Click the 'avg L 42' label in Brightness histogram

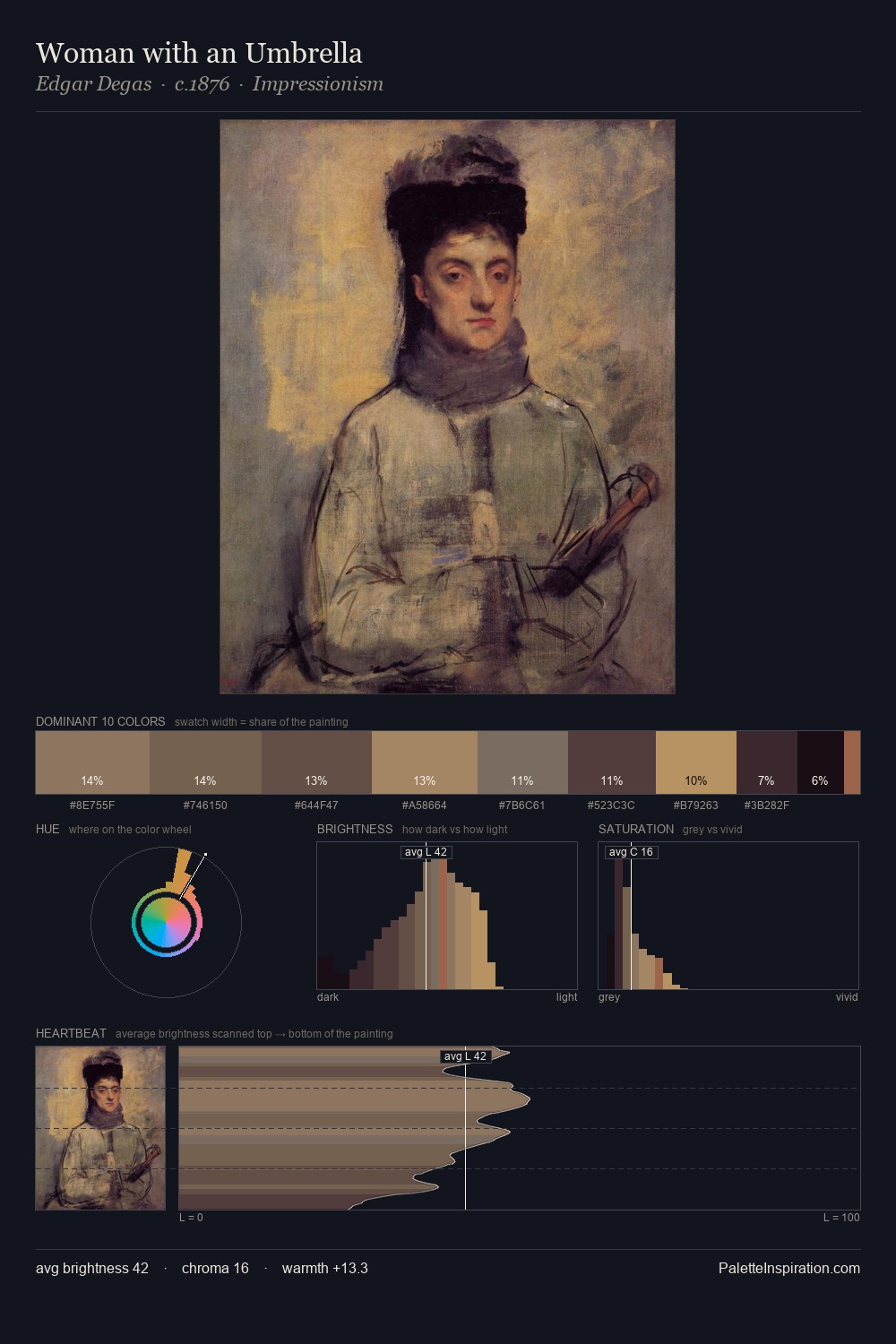click(426, 852)
